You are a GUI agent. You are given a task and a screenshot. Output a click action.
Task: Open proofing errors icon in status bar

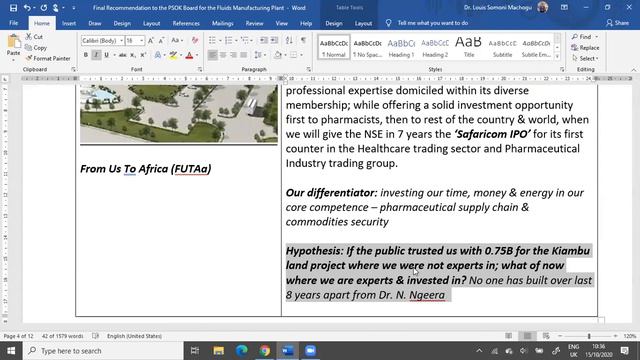[96, 336]
